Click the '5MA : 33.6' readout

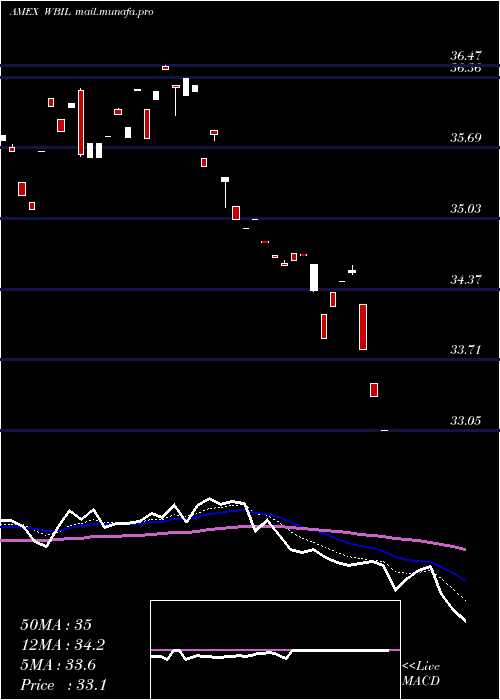click(x=58, y=665)
